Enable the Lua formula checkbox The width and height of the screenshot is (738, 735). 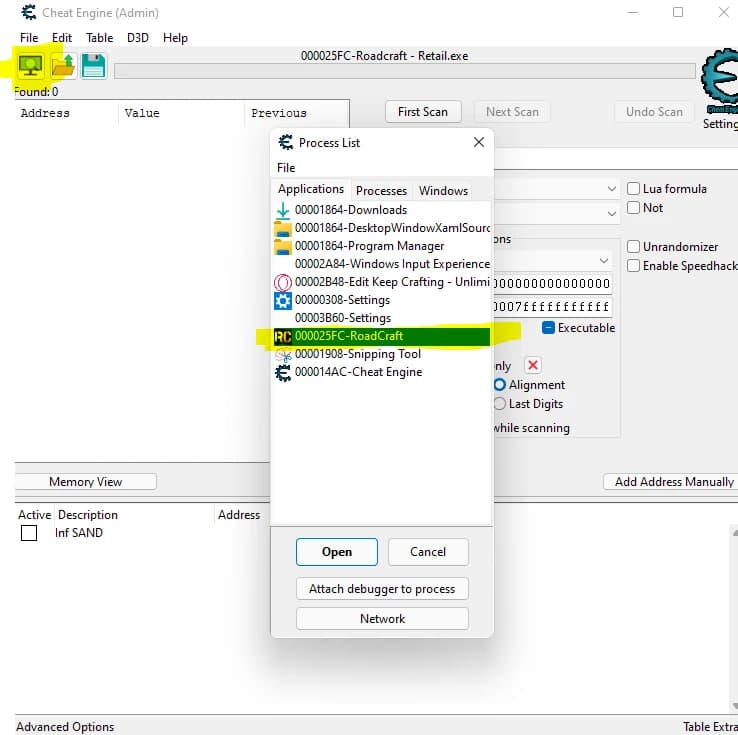point(634,189)
